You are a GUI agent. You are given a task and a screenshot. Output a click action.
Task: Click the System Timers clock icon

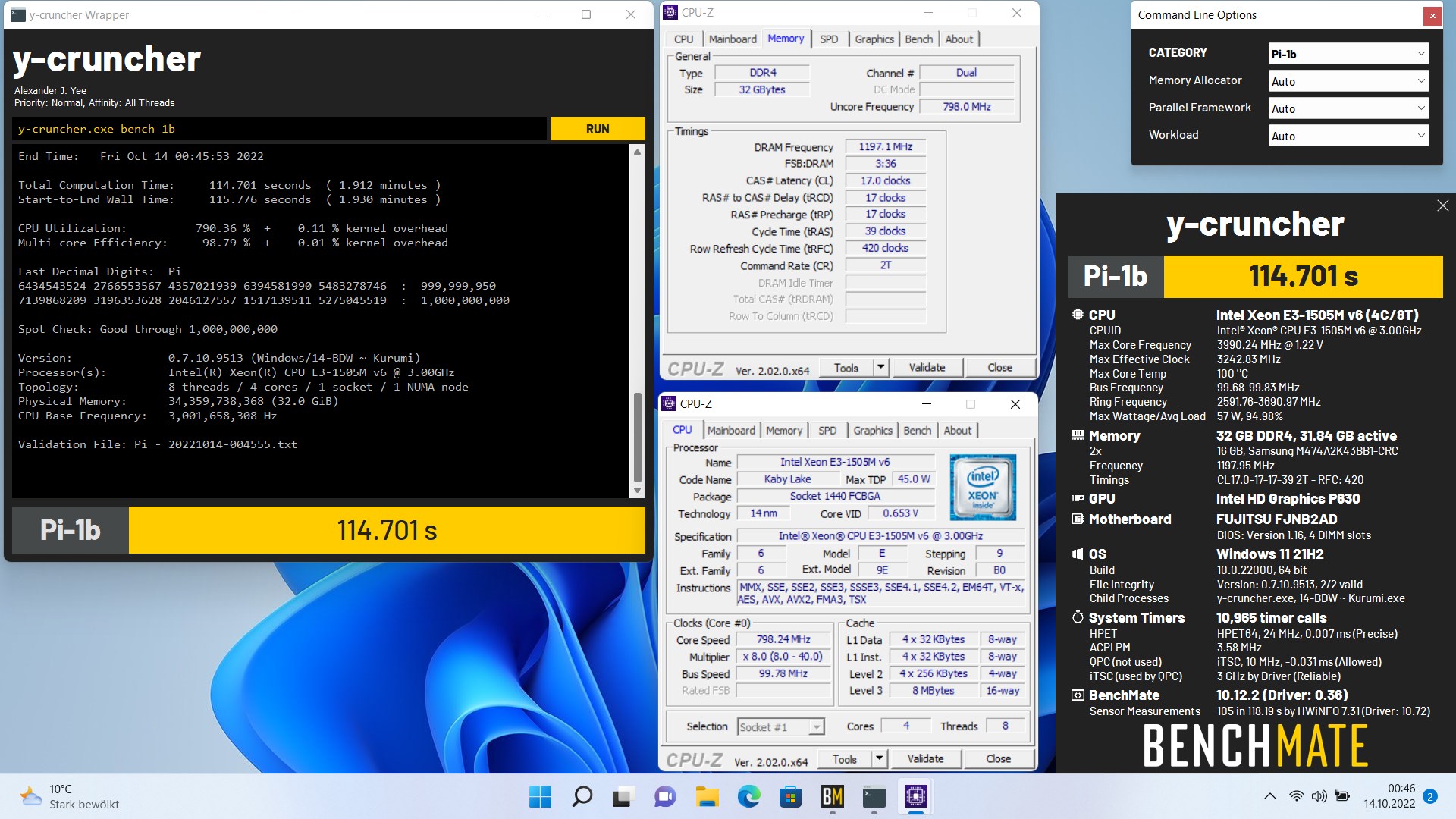pyautogui.click(x=1078, y=617)
